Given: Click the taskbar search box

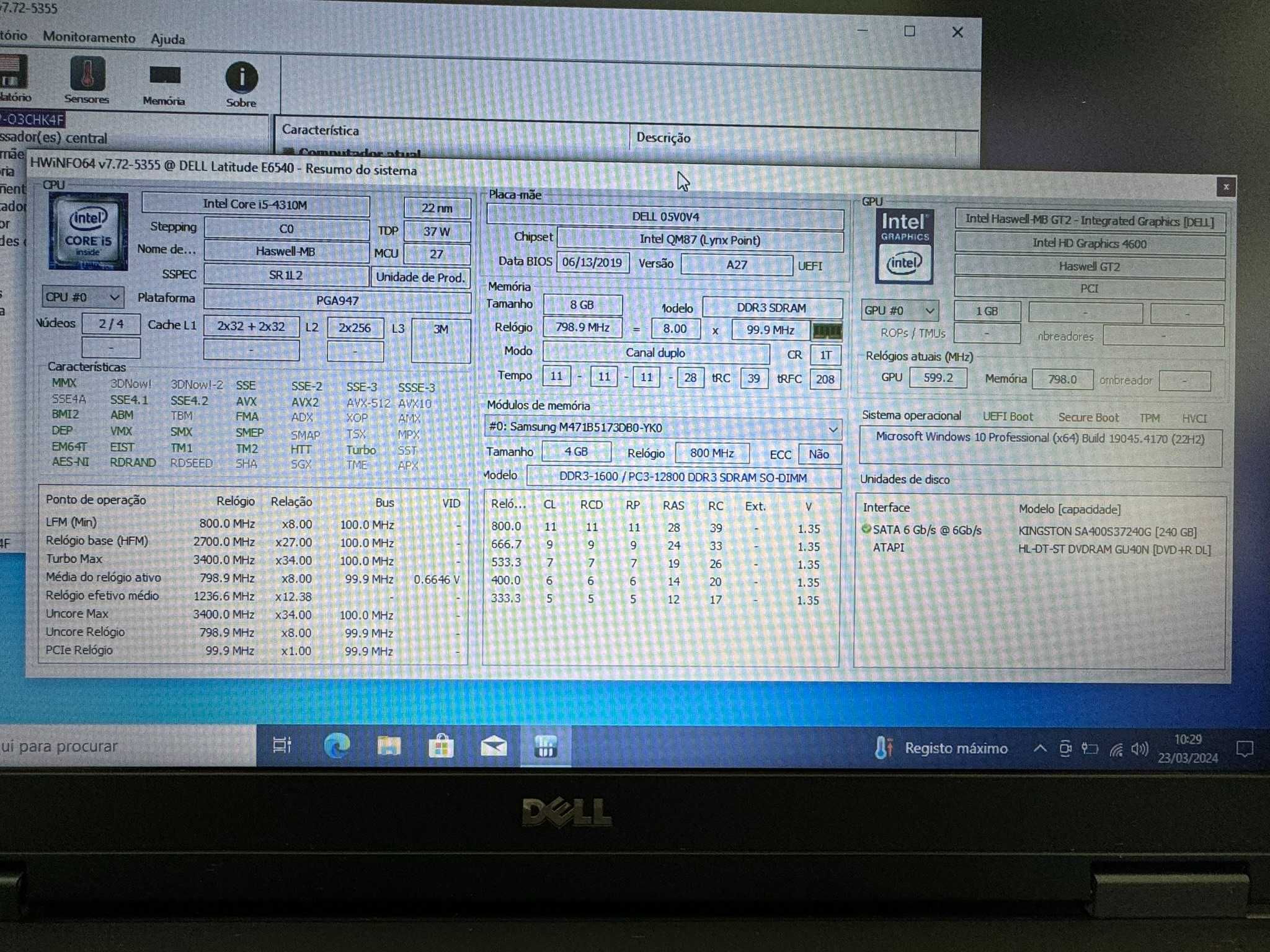Looking at the screenshot, I should tap(127, 746).
